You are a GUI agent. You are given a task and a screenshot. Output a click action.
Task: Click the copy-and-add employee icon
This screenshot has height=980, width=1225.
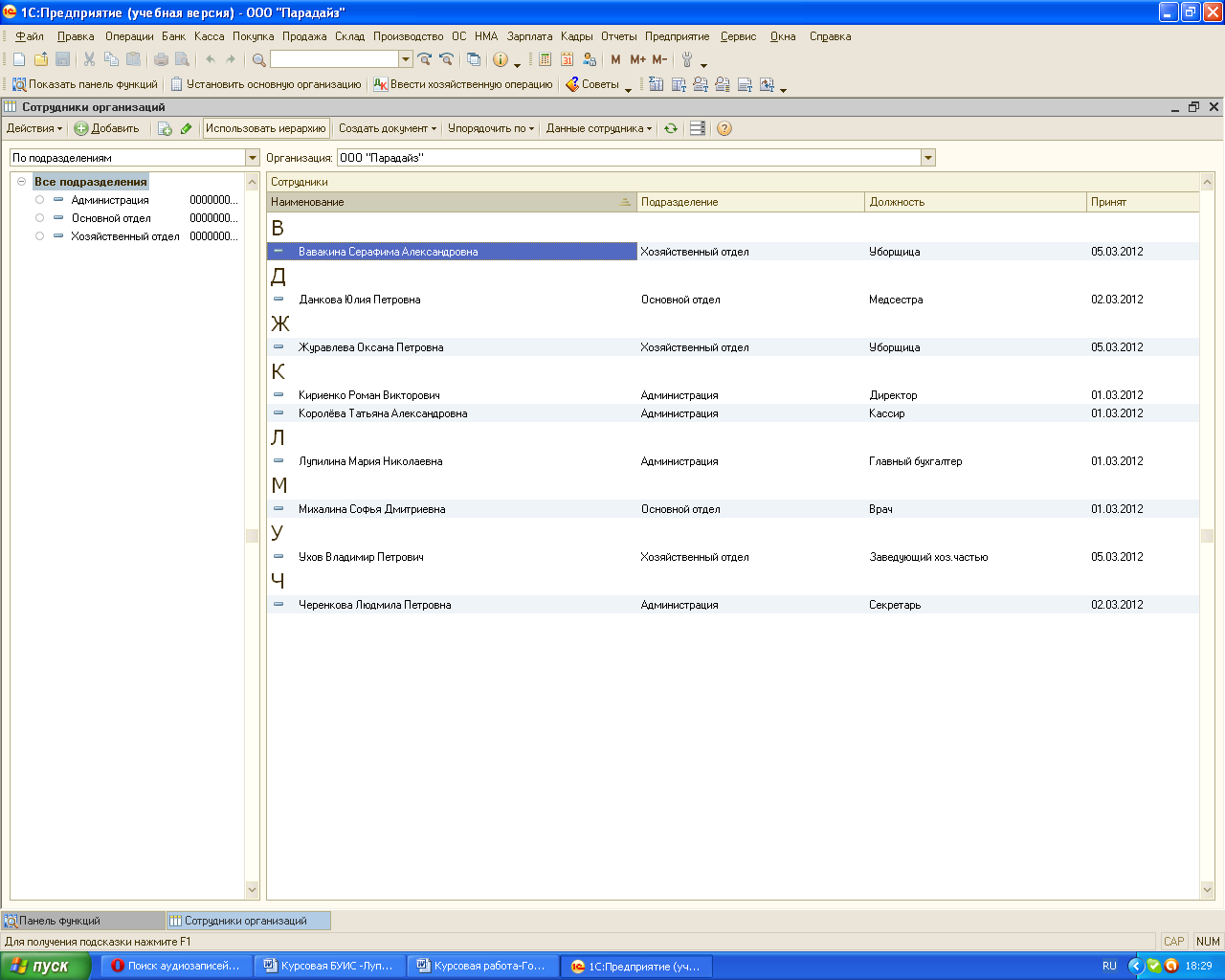tap(165, 128)
